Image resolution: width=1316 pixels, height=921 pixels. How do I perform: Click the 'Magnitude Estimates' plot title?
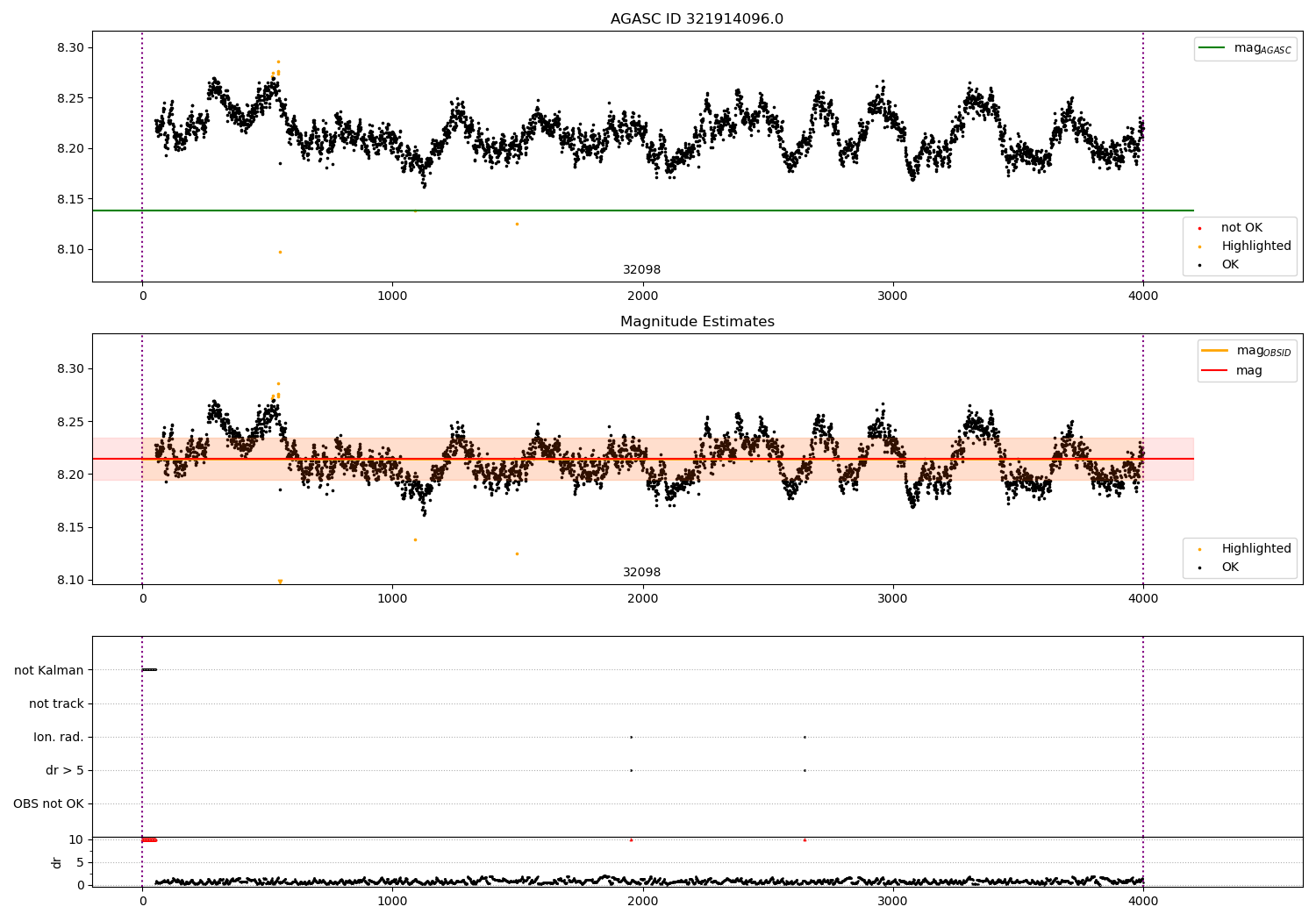point(697,322)
